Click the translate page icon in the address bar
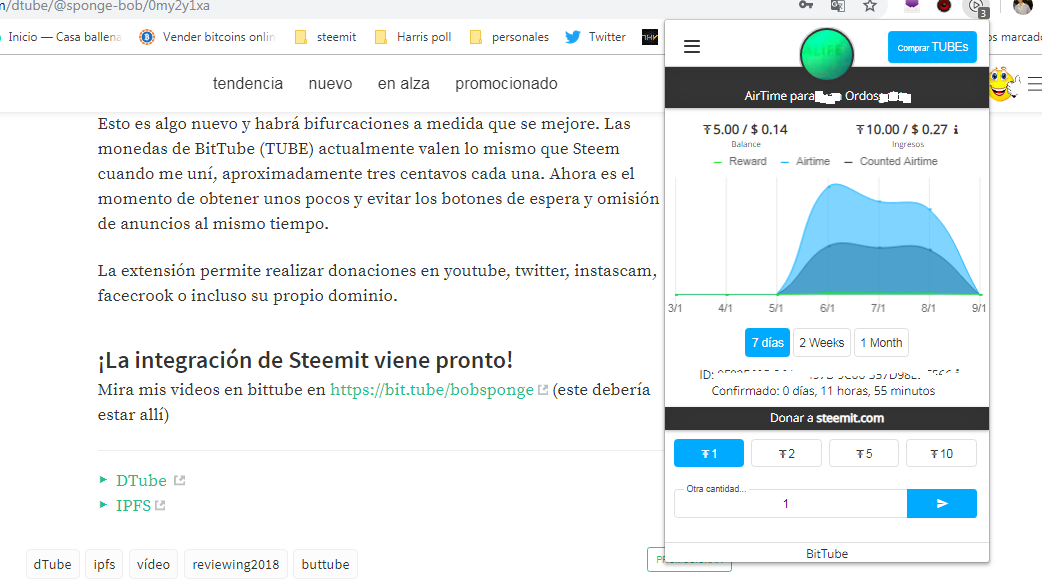1042x586 pixels. pyautogui.click(x=838, y=6)
